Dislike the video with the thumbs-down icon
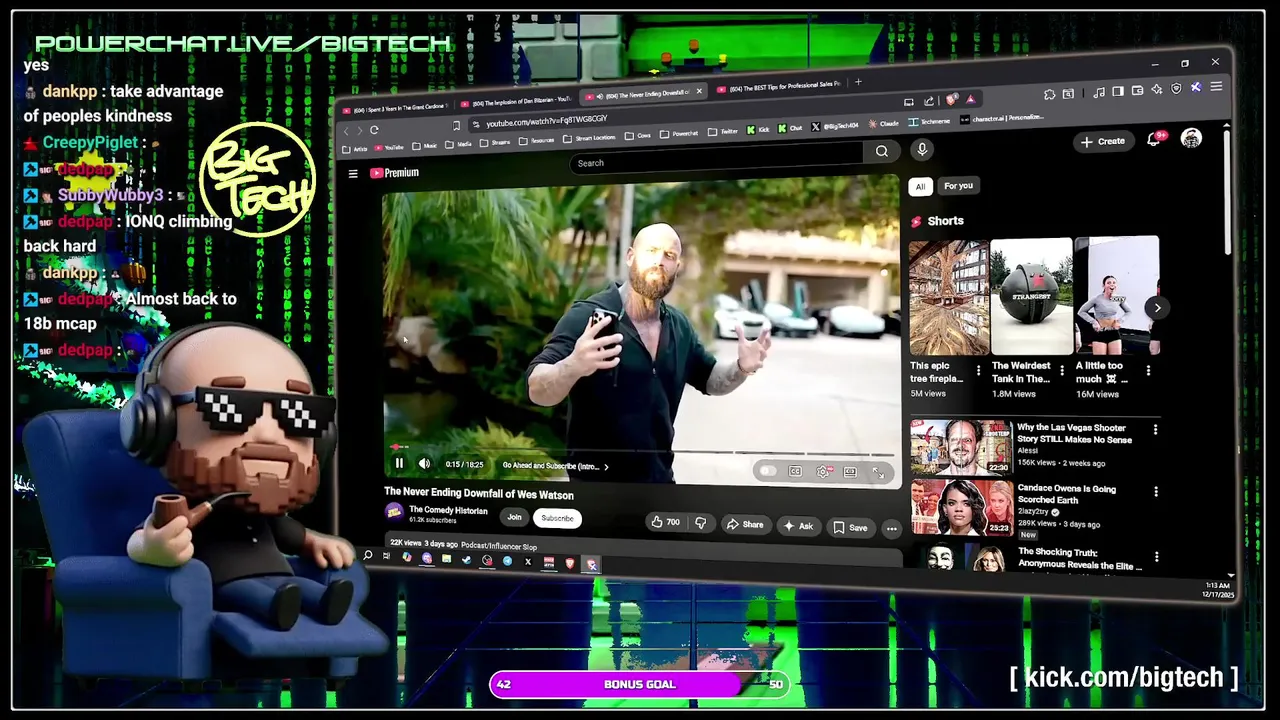This screenshot has width=1280, height=720. pyautogui.click(x=701, y=523)
